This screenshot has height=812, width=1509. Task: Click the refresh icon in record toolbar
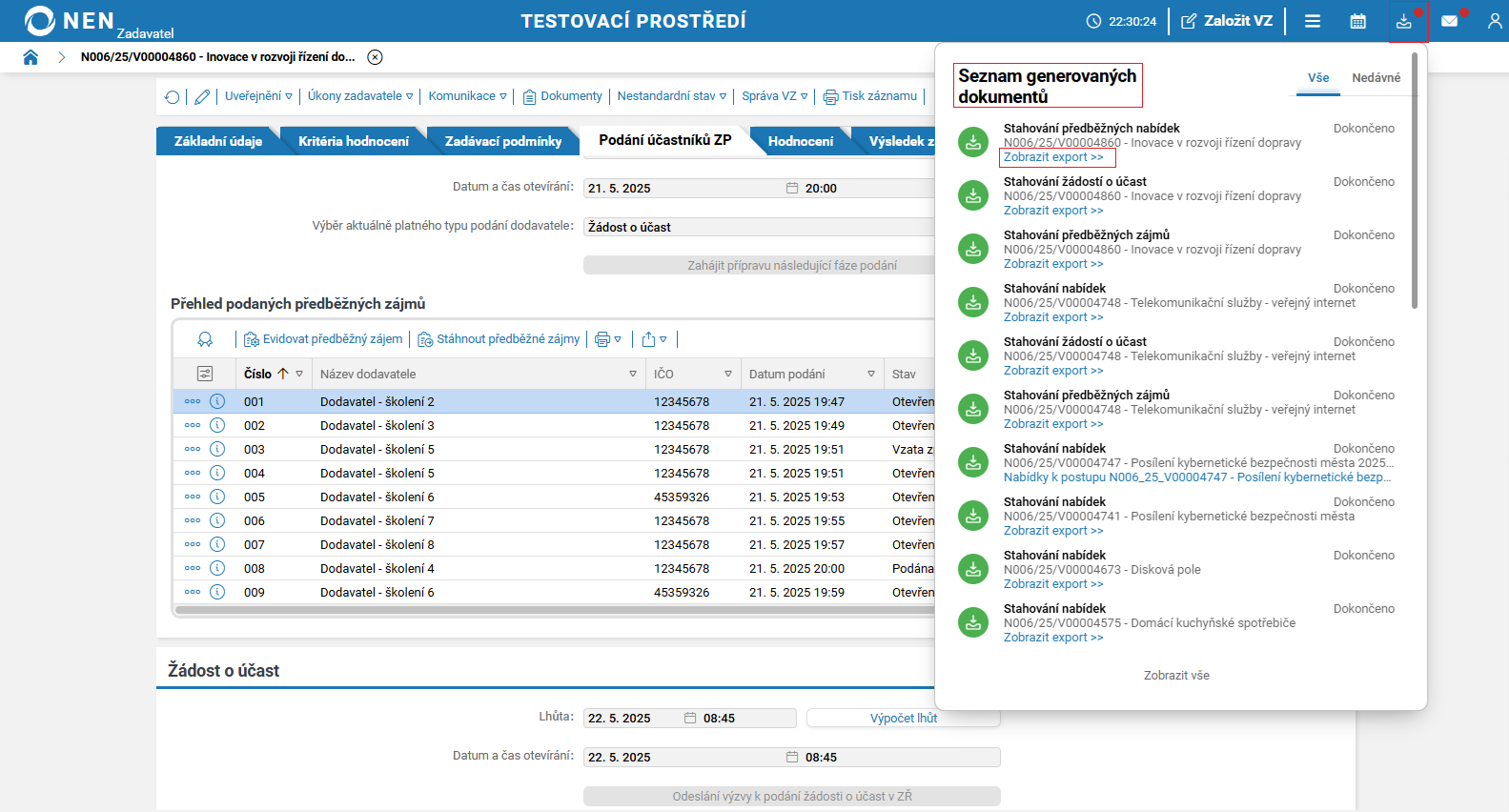173,97
